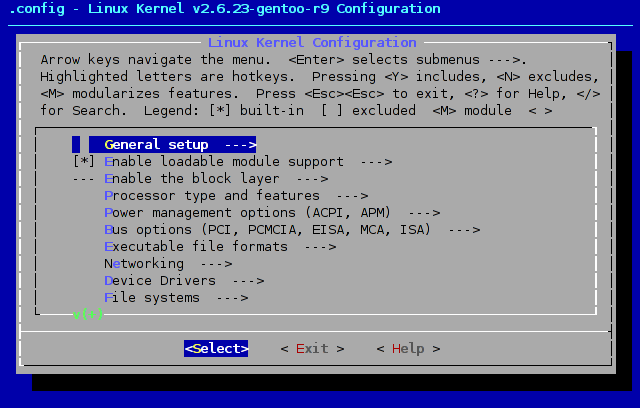The height and width of the screenshot is (409, 640).
Task: Open Executable file formats submenu
Action: pyautogui.click(x=220, y=247)
